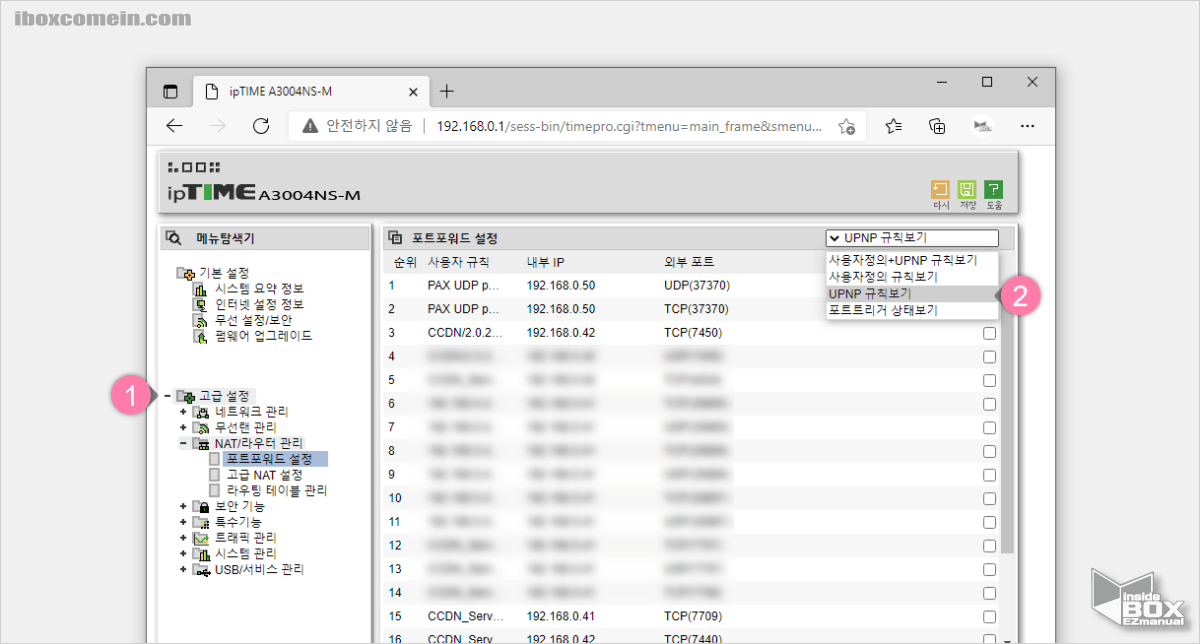Switch to the ipTIME A3004NS-M browser tab
The image size is (1200, 644).
(280, 90)
